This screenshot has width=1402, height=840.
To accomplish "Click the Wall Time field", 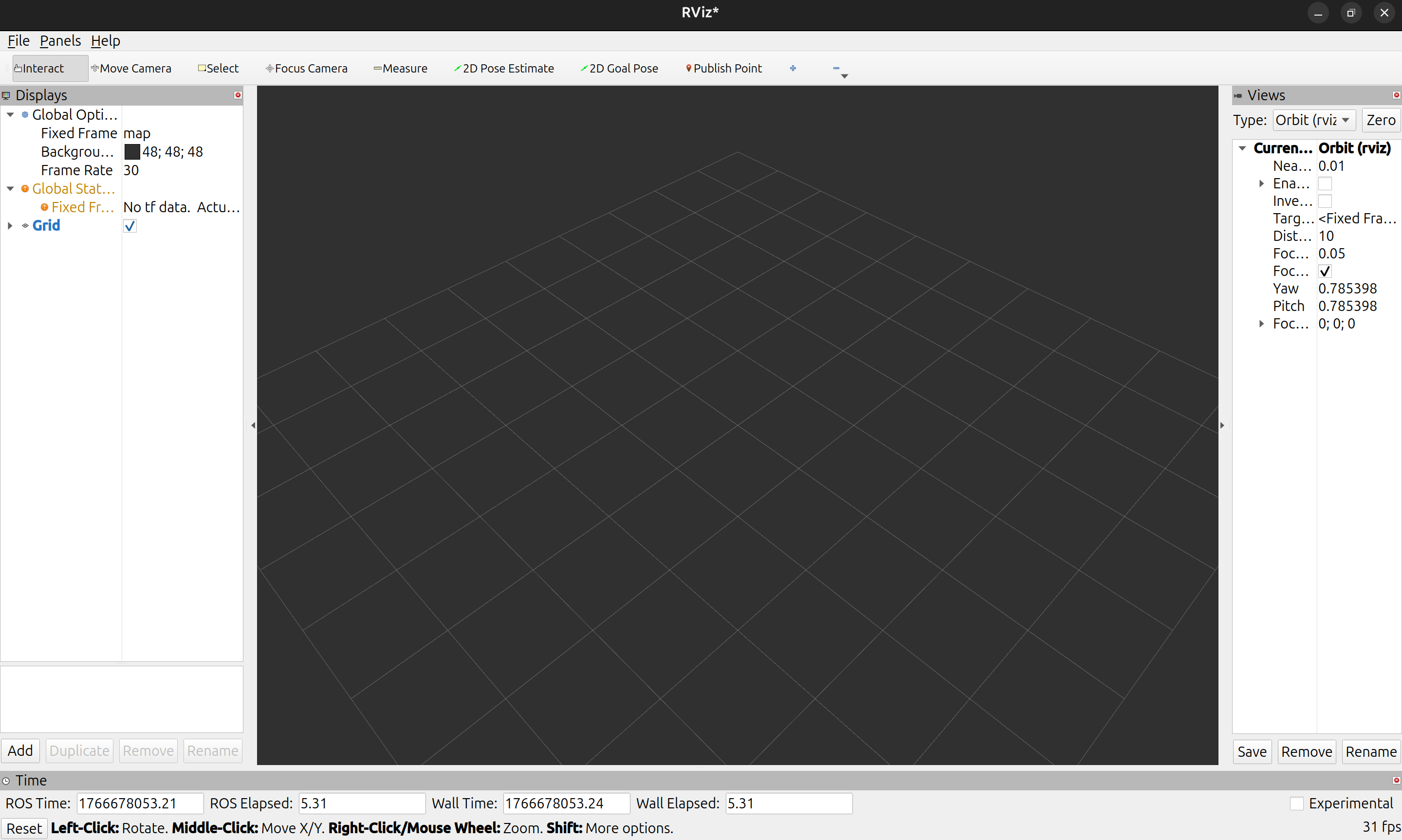I will coord(566,804).
